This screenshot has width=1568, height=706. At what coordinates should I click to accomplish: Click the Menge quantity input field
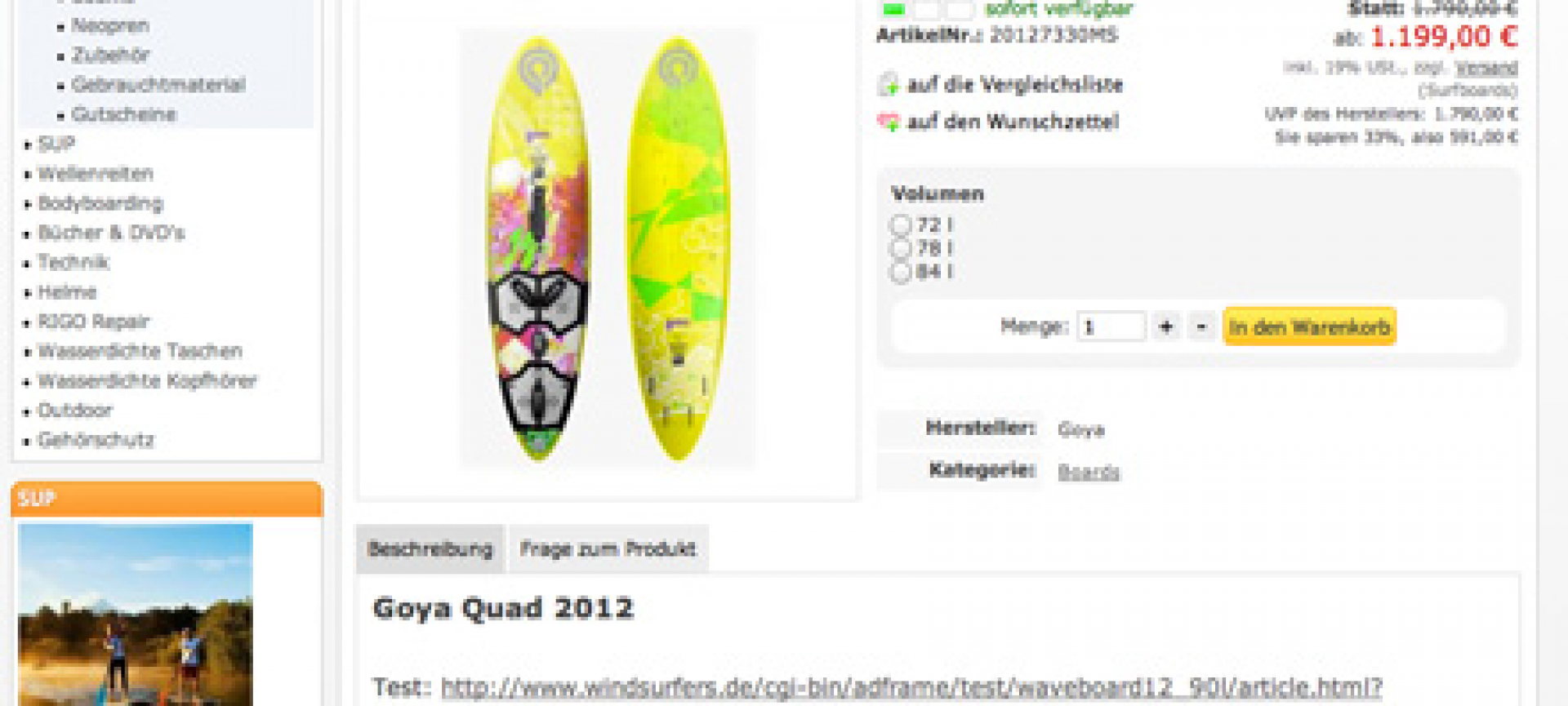click(1111, 327)
